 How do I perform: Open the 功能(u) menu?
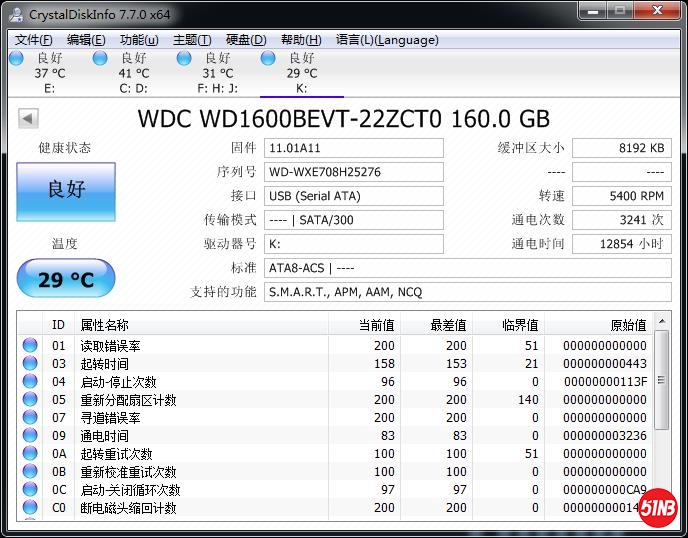[x=139, y=40]
